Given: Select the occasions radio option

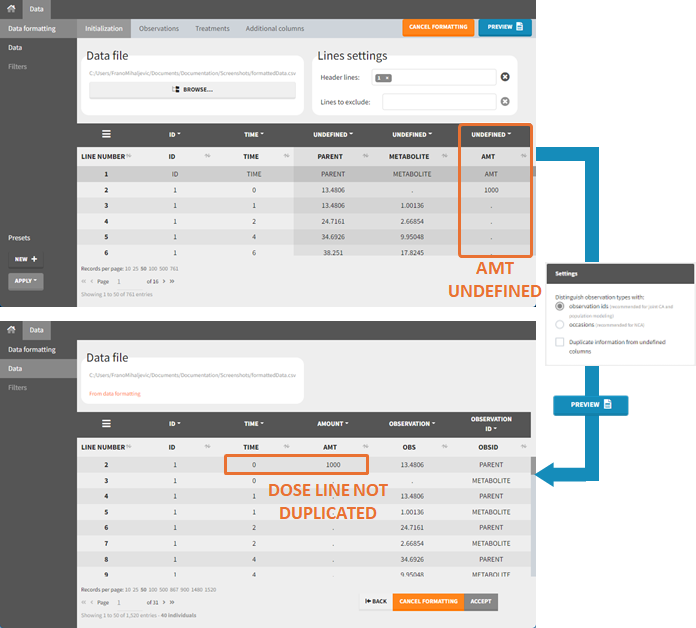Looking at the screenshot, I should point(560,324).
